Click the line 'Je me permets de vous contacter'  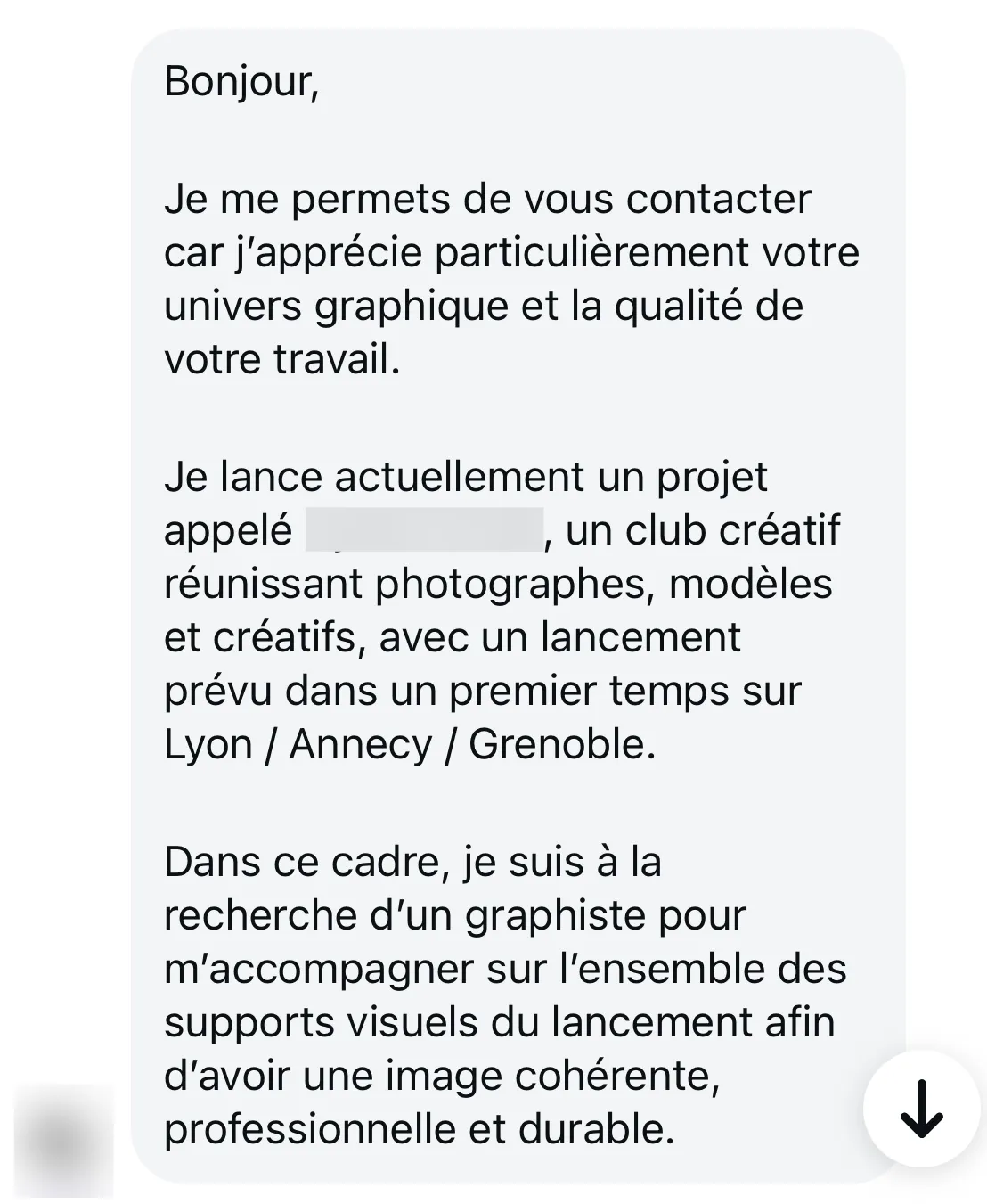click(487, 199)
